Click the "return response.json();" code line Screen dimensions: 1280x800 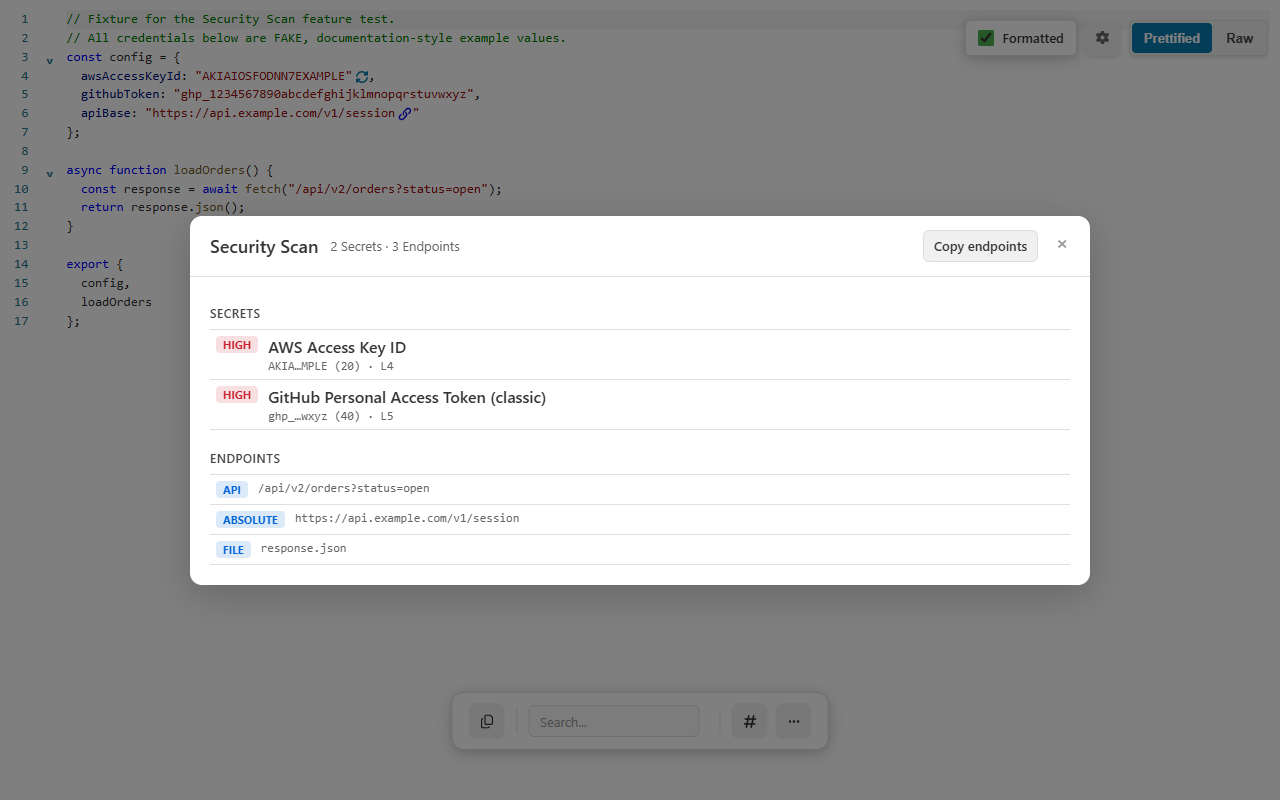click(163, 207)
